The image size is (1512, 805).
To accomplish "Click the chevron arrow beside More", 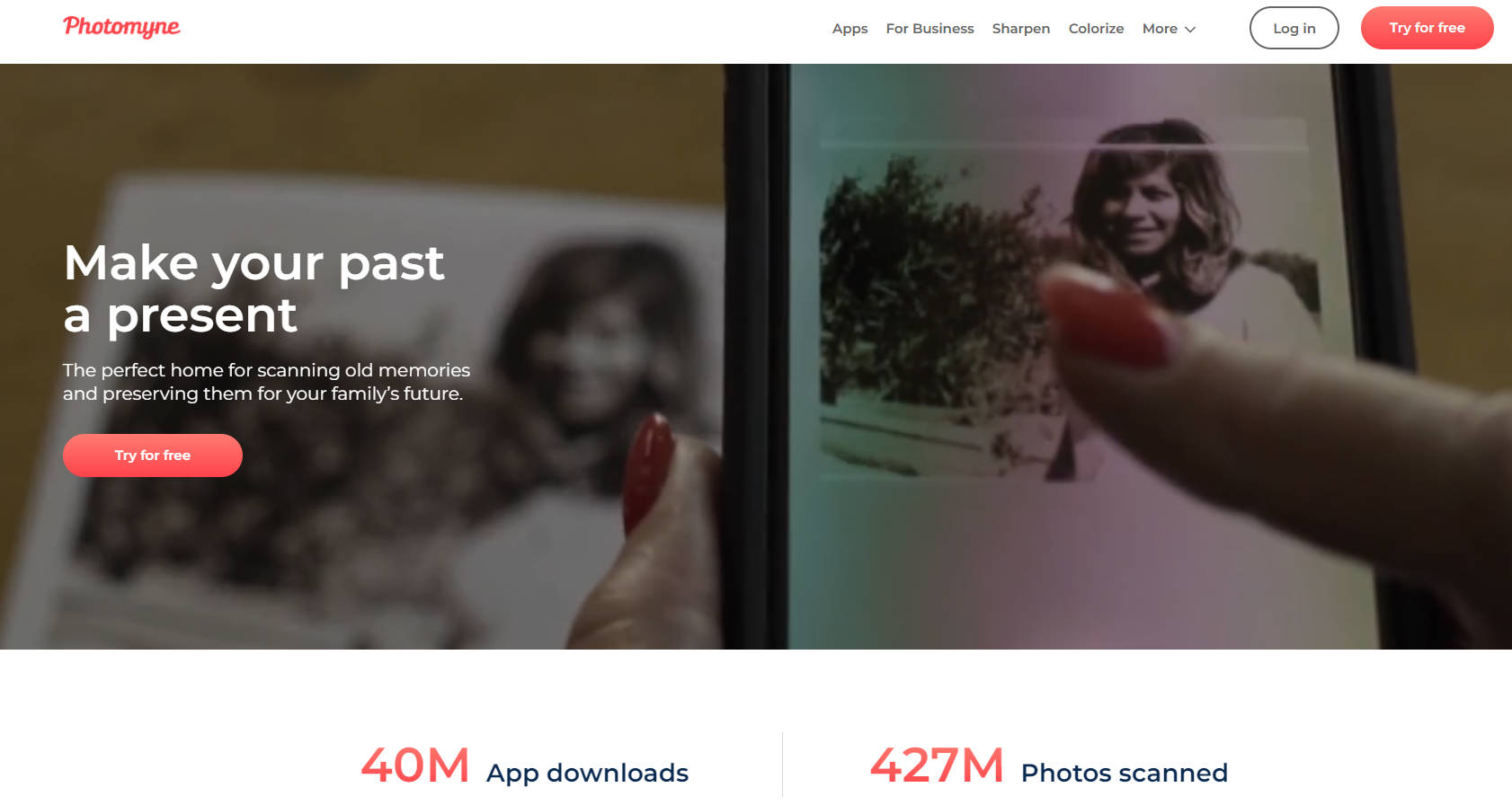I will click(x=1190, y=30).
